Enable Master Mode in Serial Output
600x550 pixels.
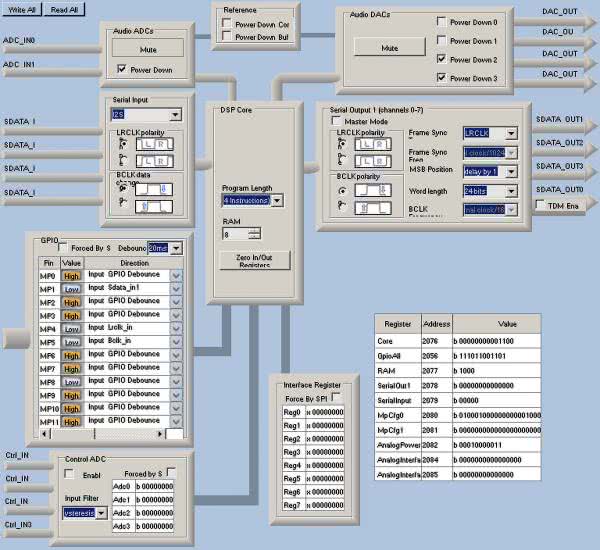point(336,121)
